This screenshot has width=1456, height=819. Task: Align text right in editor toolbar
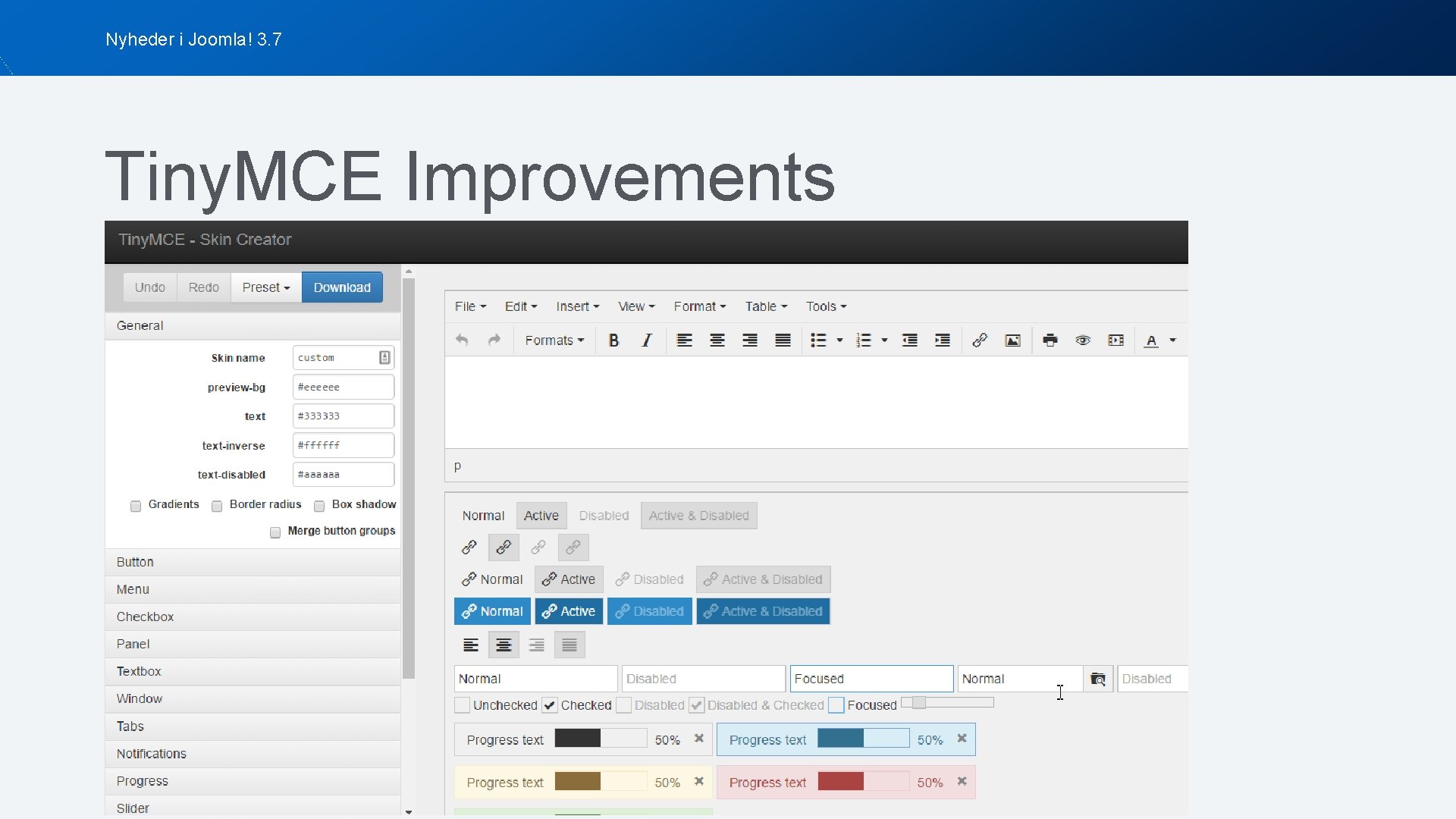[750, 340]
